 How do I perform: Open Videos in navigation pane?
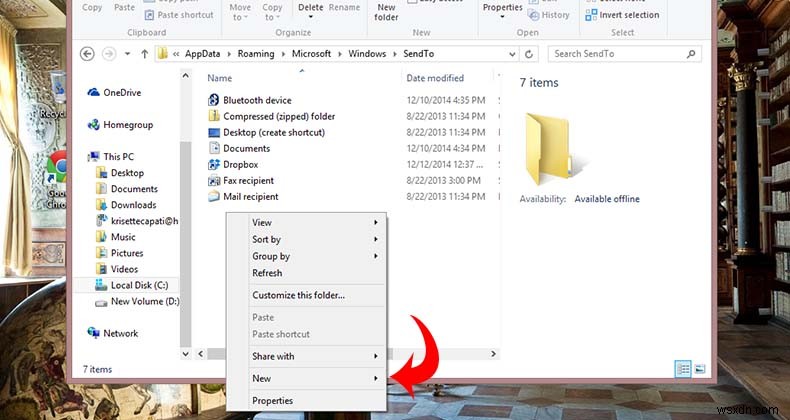coord(117,269)
